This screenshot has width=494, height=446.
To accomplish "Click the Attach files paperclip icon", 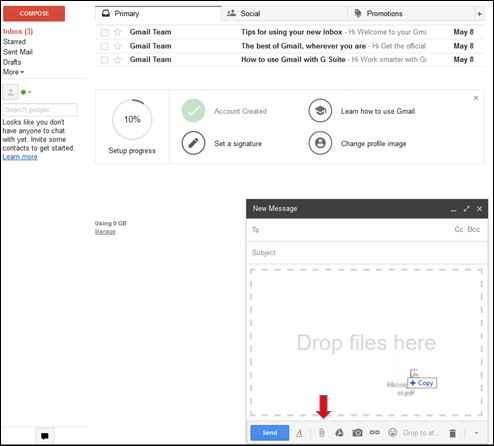I will pyautogui.click(x=321, y=433).
